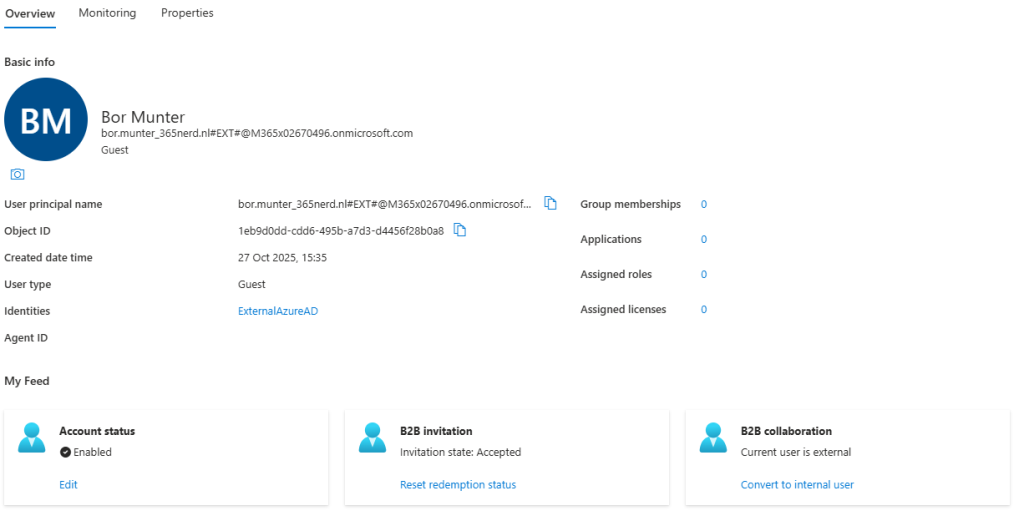The image size is (1024, 521).
Task: Copy the Object ID value
Action: [x=460, y=230]
